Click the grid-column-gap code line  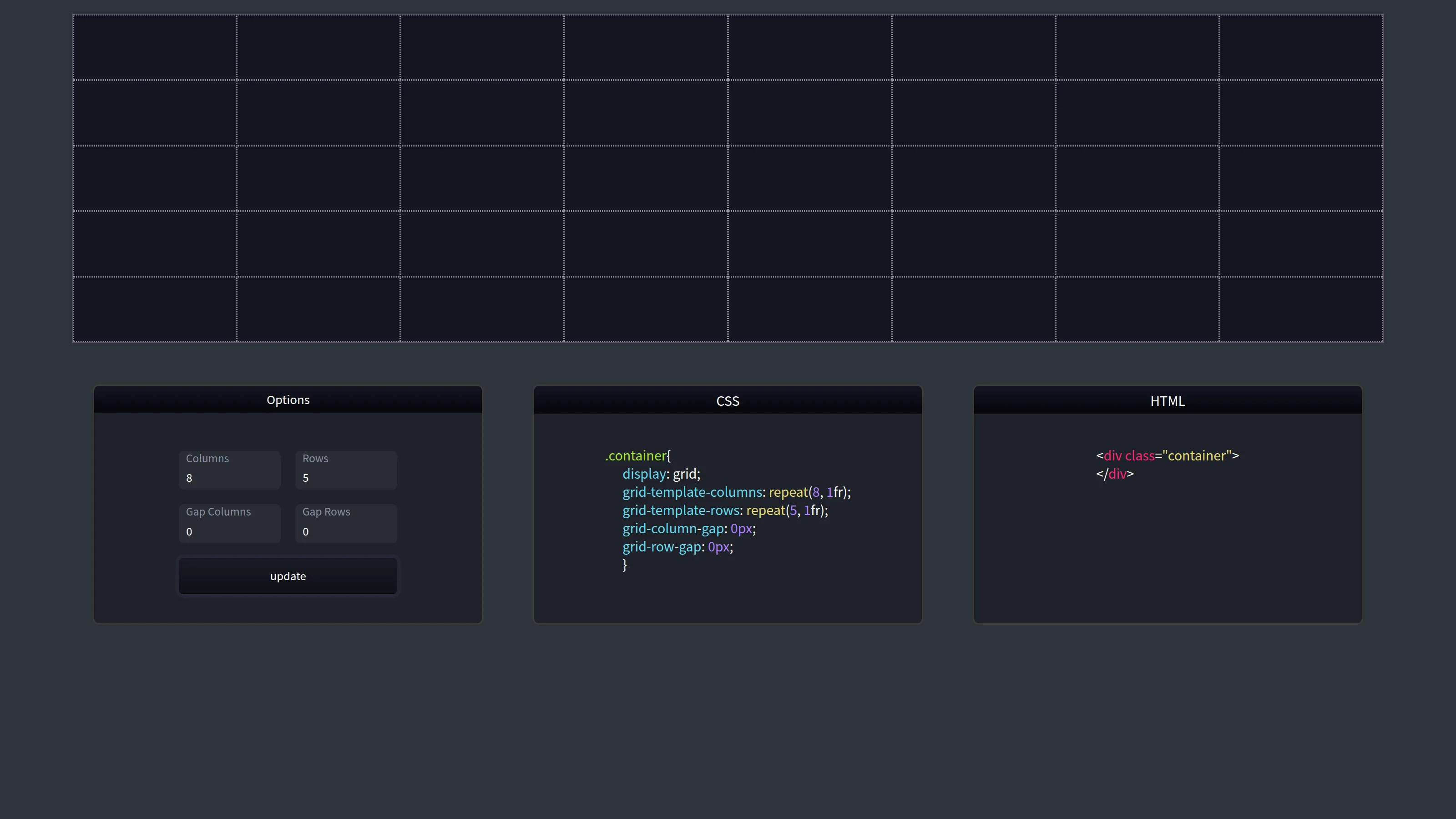(x=689, y=528)
